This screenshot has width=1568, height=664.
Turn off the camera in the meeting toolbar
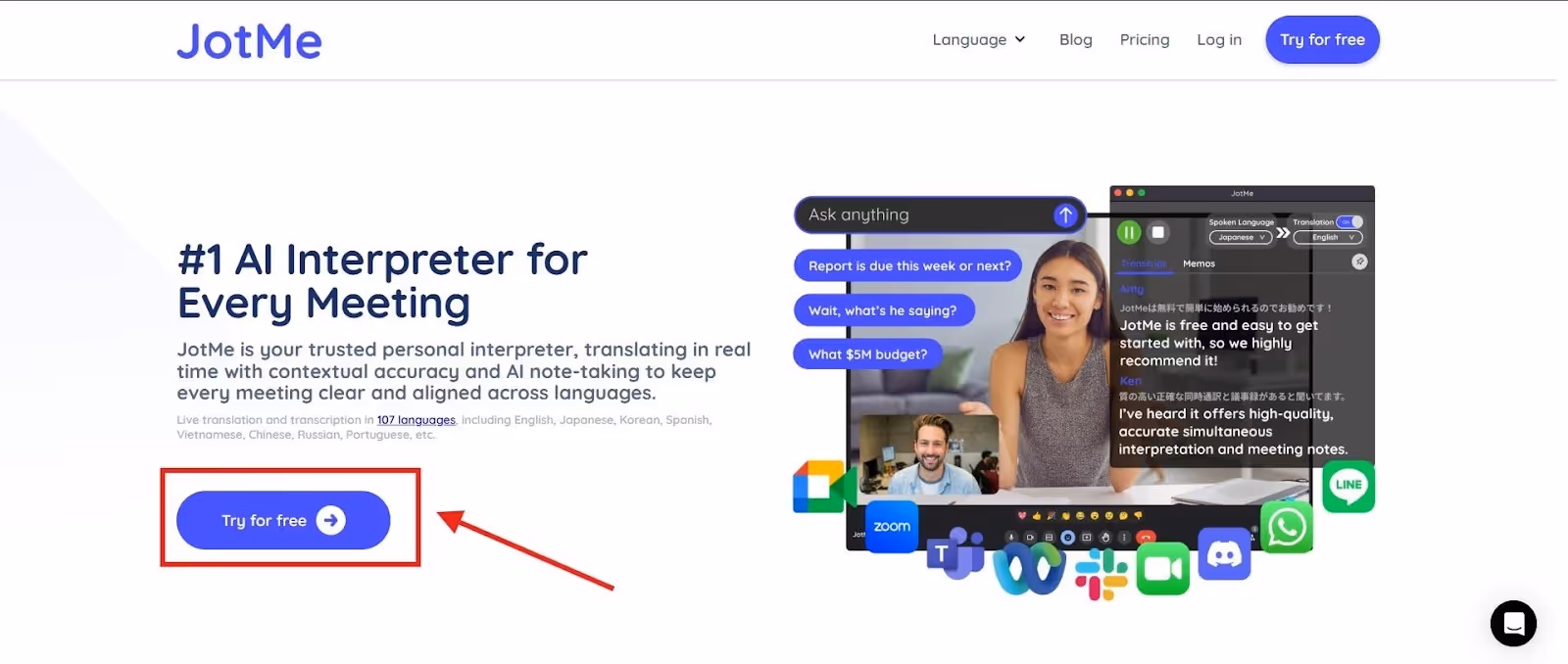click(x=1030, y=537)
